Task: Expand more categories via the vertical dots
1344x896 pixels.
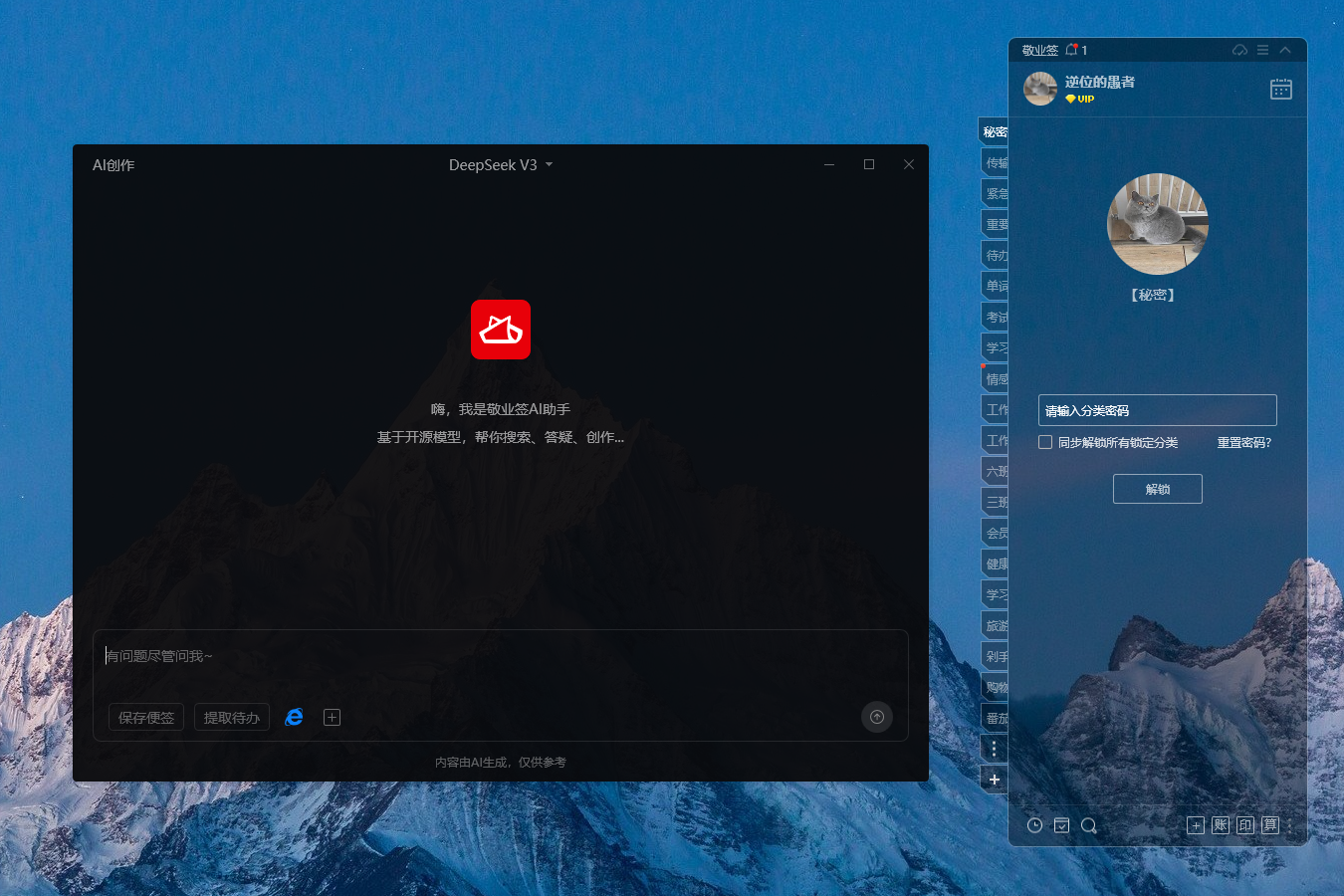Action: [993, 748]
